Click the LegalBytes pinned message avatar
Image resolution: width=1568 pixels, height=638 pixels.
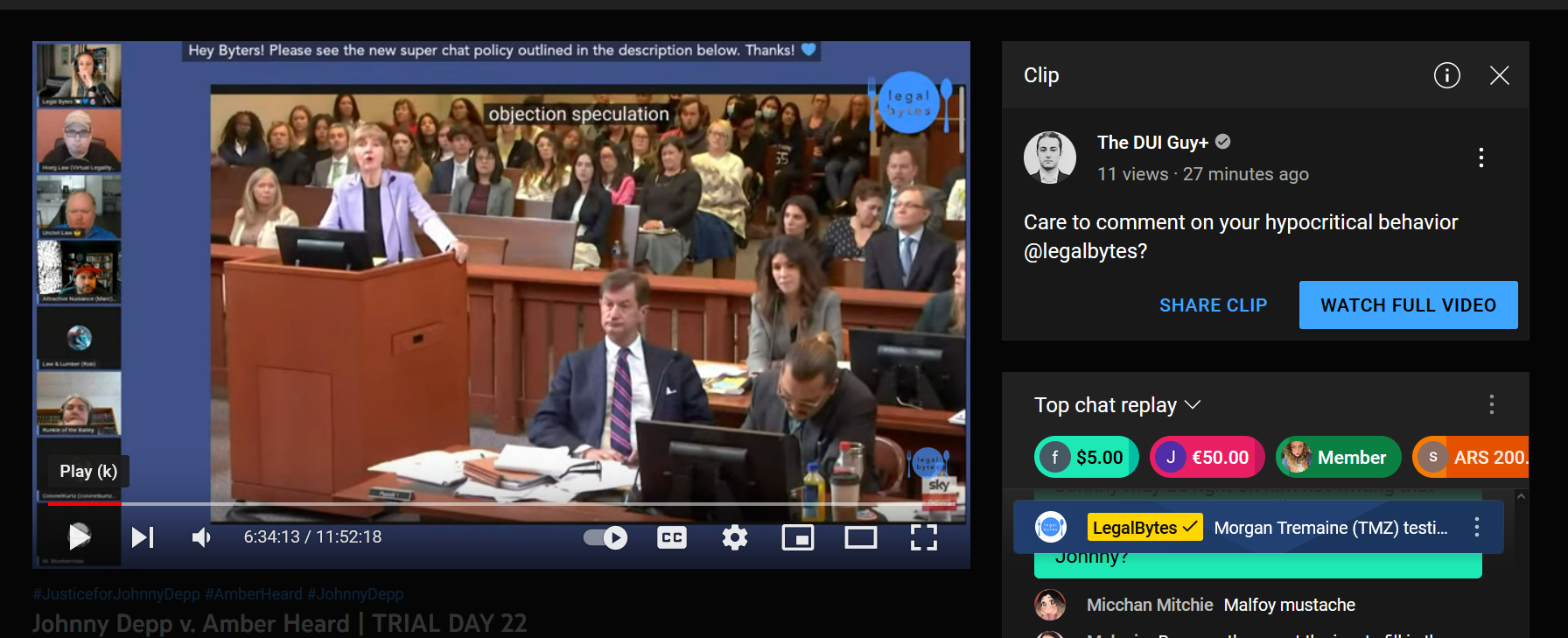pos(1051,527)
